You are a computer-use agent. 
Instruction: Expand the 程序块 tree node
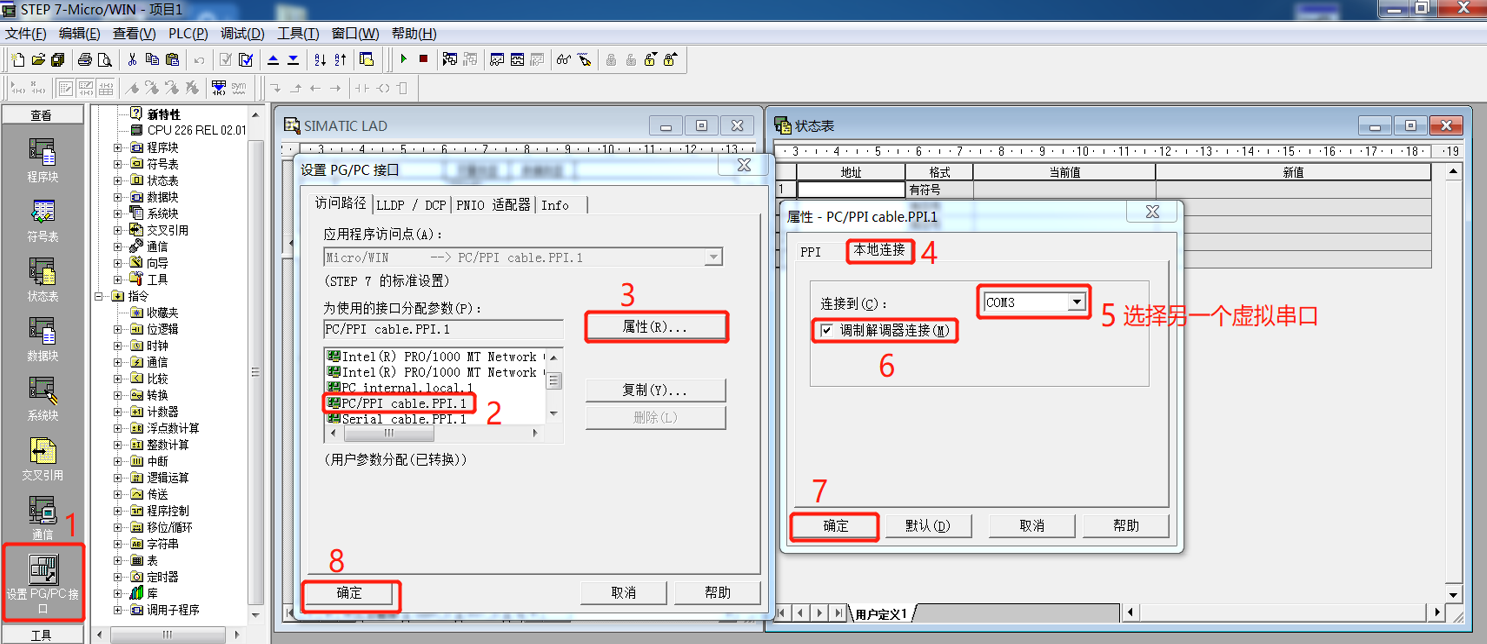(118, 148)
